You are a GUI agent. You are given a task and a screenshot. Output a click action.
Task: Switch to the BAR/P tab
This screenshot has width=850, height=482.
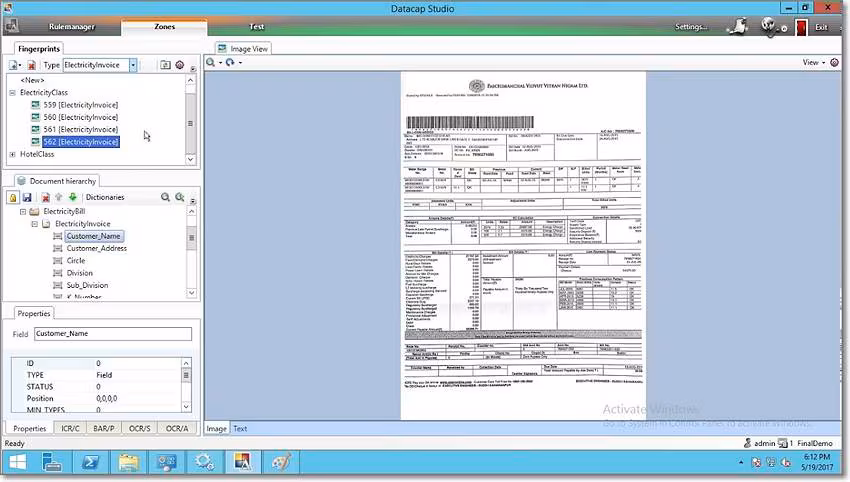[x=104, y=428]
